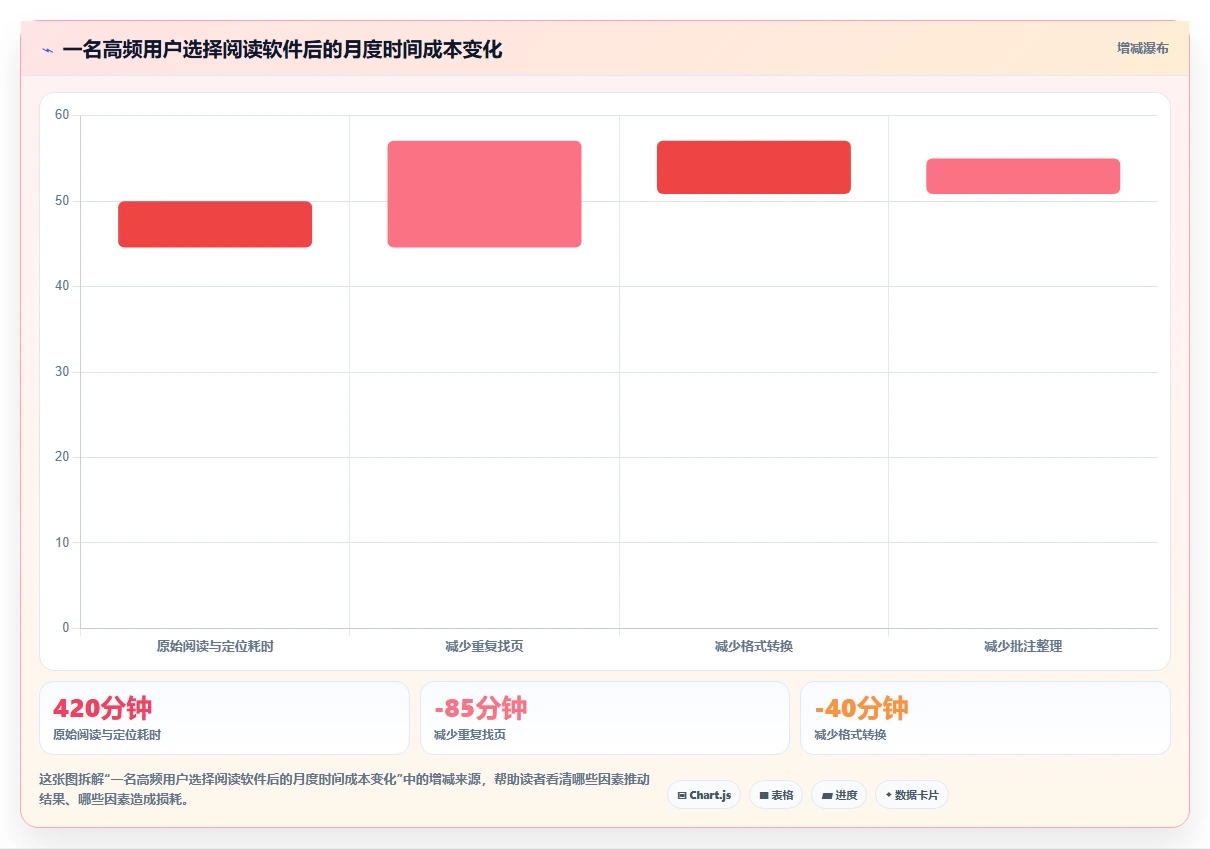Click the y-axis value 30
This screenshot has width=1210, height=849.
(x=62, y=372)
